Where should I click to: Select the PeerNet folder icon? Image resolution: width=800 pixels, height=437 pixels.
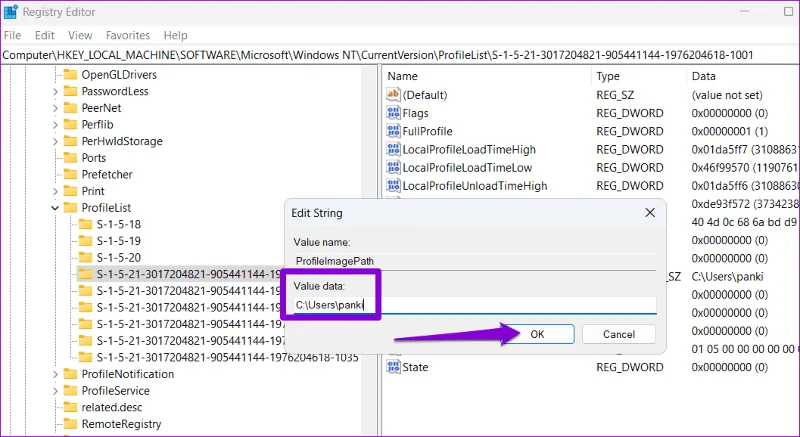point(70,108)
